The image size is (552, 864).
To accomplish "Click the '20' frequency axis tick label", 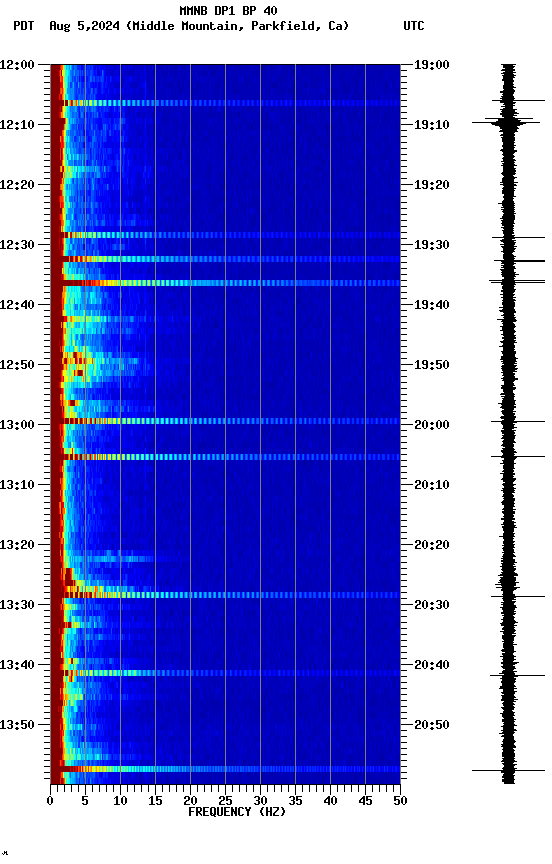I will click(190, 801).
